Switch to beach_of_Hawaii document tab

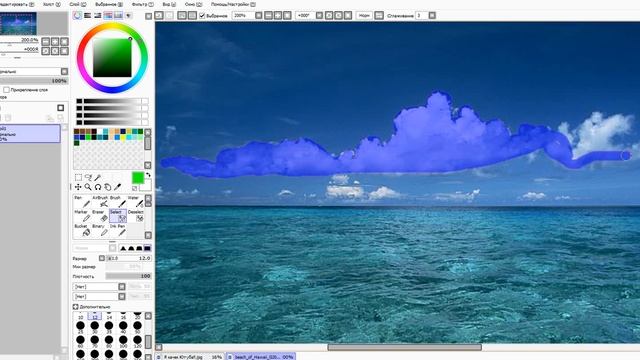pos(260,357)
